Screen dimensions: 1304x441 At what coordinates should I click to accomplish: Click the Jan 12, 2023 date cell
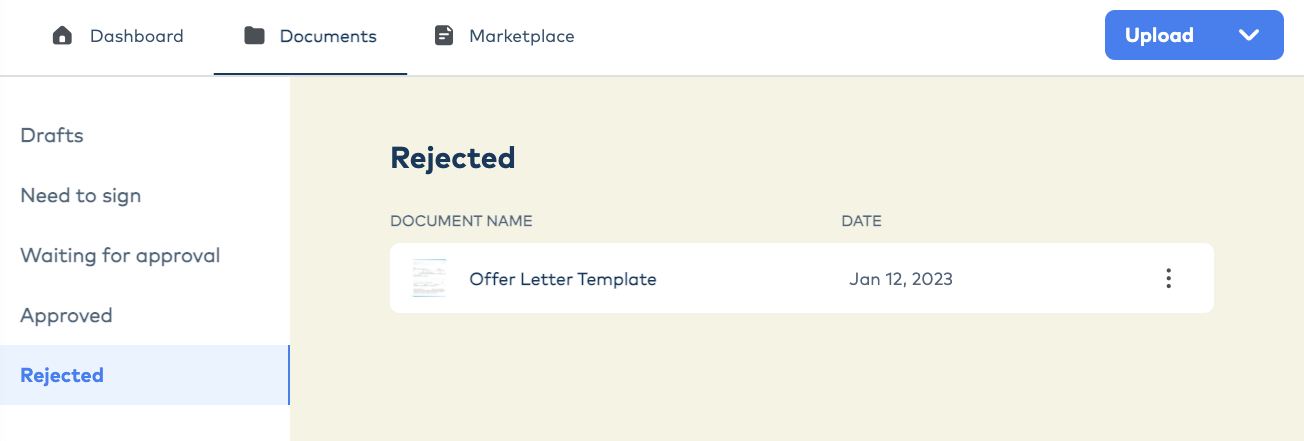901,279
